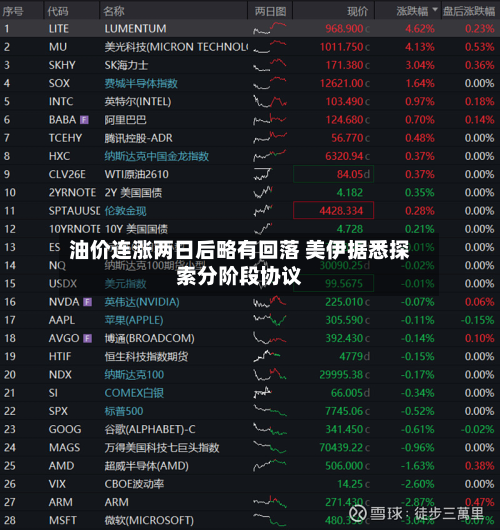Click the 万得美国科技七巨头指数 name
Viewport: 500px width, 530px height.
[162, 448]
